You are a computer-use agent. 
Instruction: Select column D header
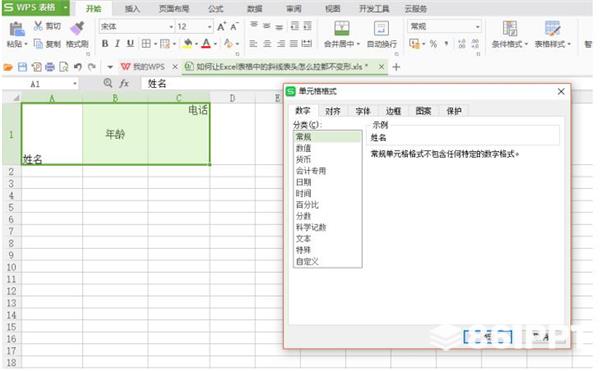pos(232,98)
